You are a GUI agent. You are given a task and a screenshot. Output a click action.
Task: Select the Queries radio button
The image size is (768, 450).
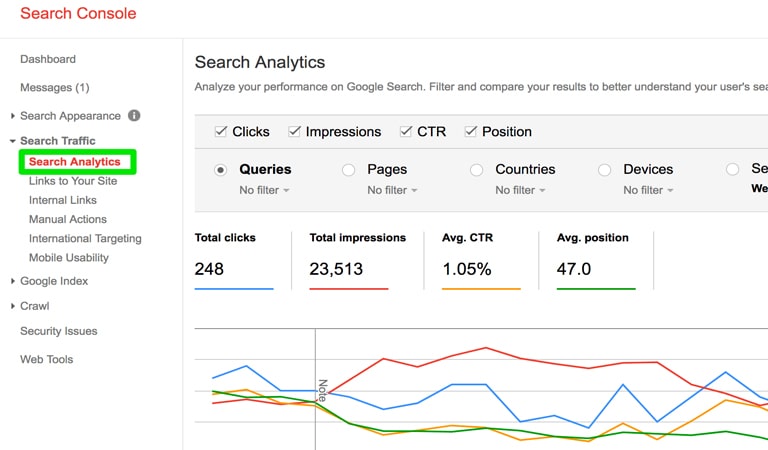click(220, 170)
